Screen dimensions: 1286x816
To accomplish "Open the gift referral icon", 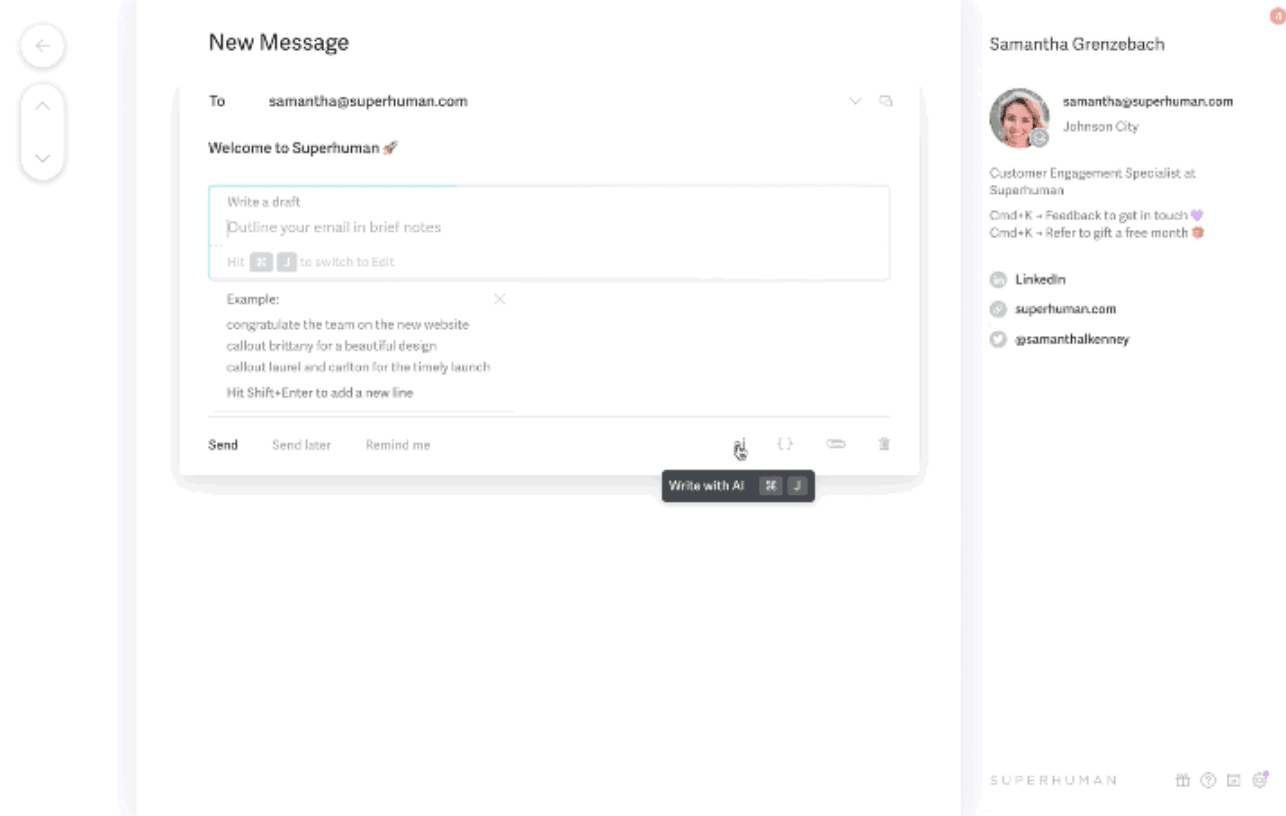I will pos(1182,780).
